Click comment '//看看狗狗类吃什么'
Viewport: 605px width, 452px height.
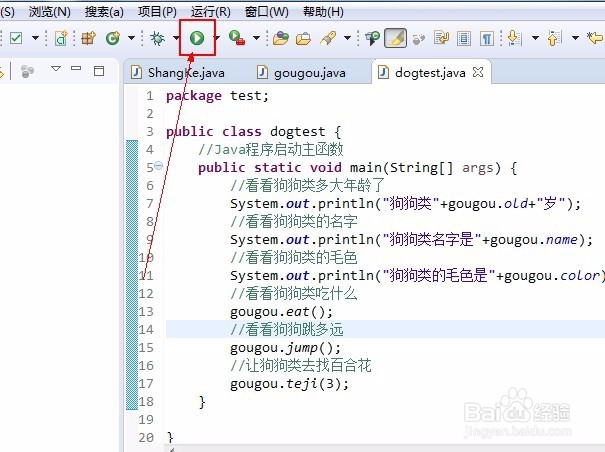click(294, 294)
